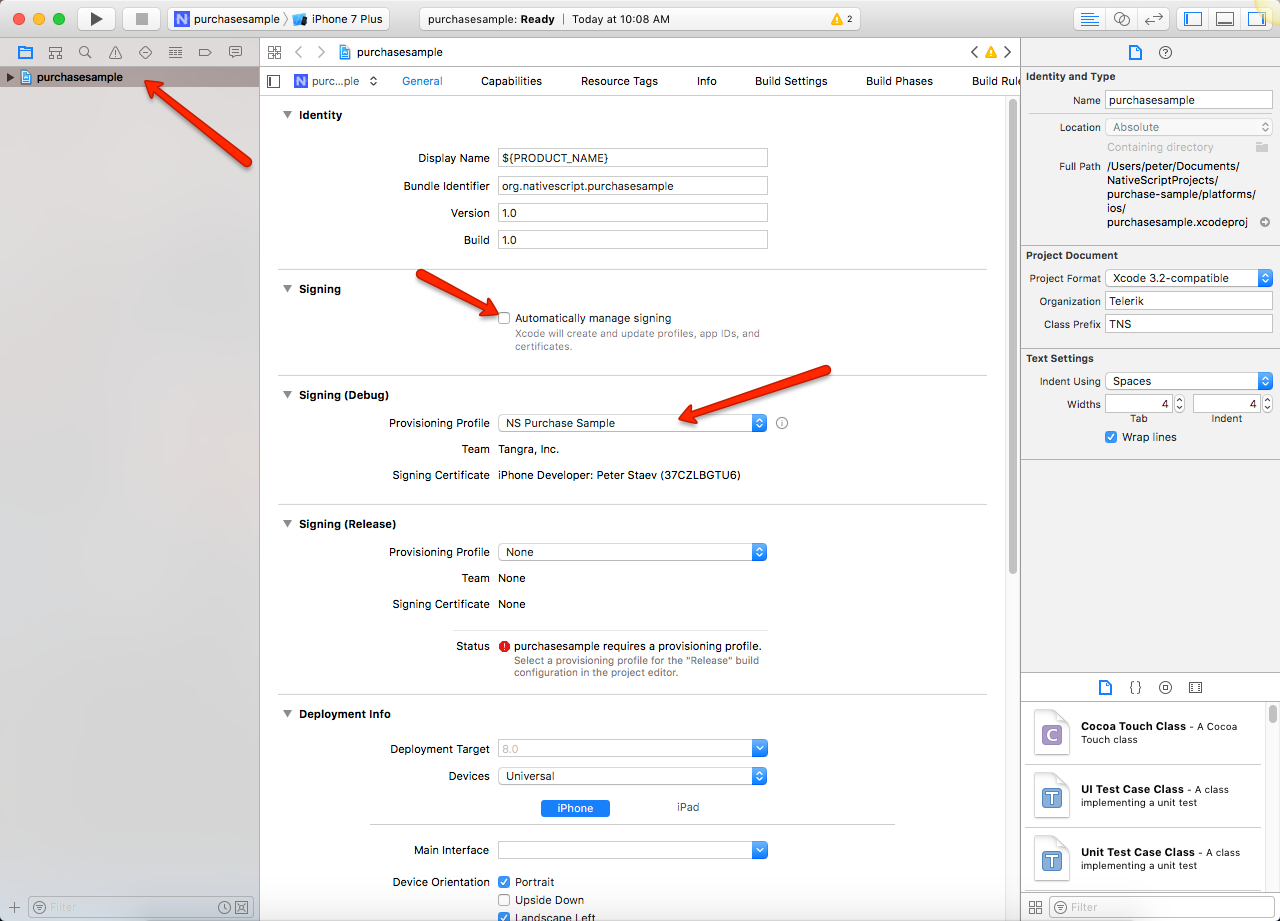Open the test navigator
Viewport: 1280px width, 921px height.
(x=145, y=52)
